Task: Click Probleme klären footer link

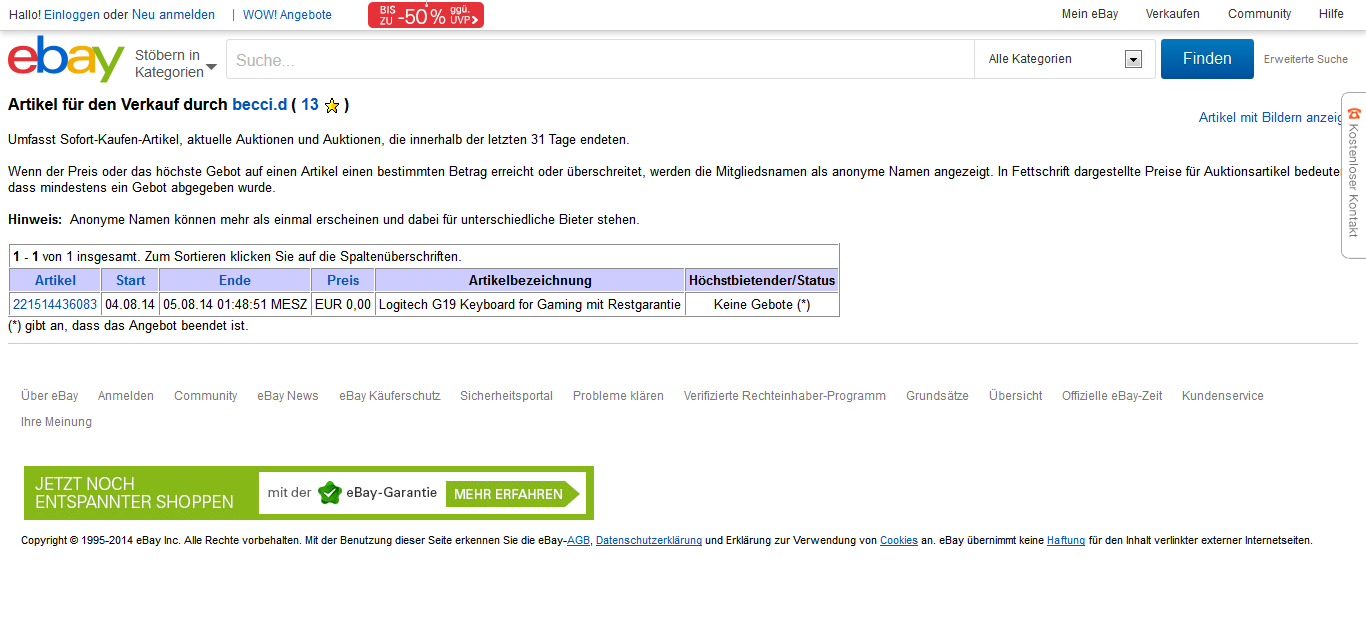Action: tap(618, 396)
